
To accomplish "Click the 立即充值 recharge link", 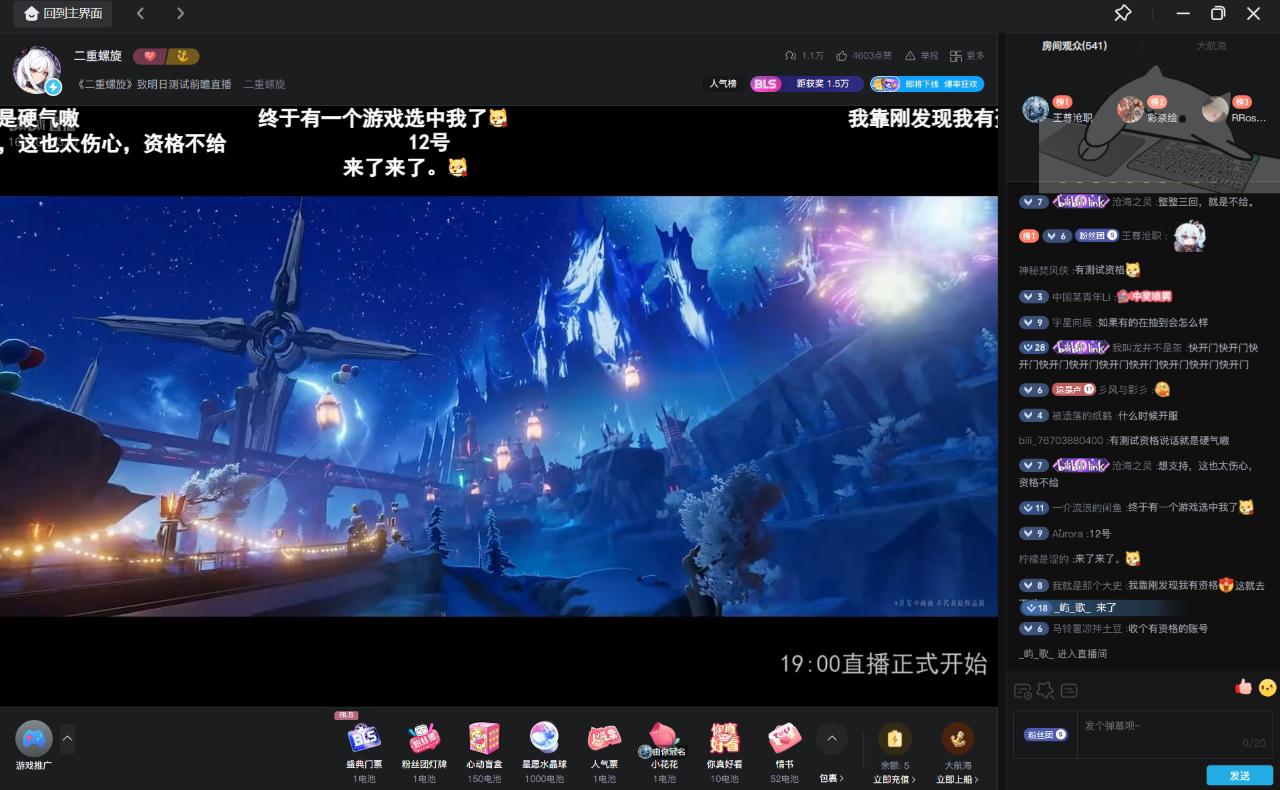I will coord(894,779).
